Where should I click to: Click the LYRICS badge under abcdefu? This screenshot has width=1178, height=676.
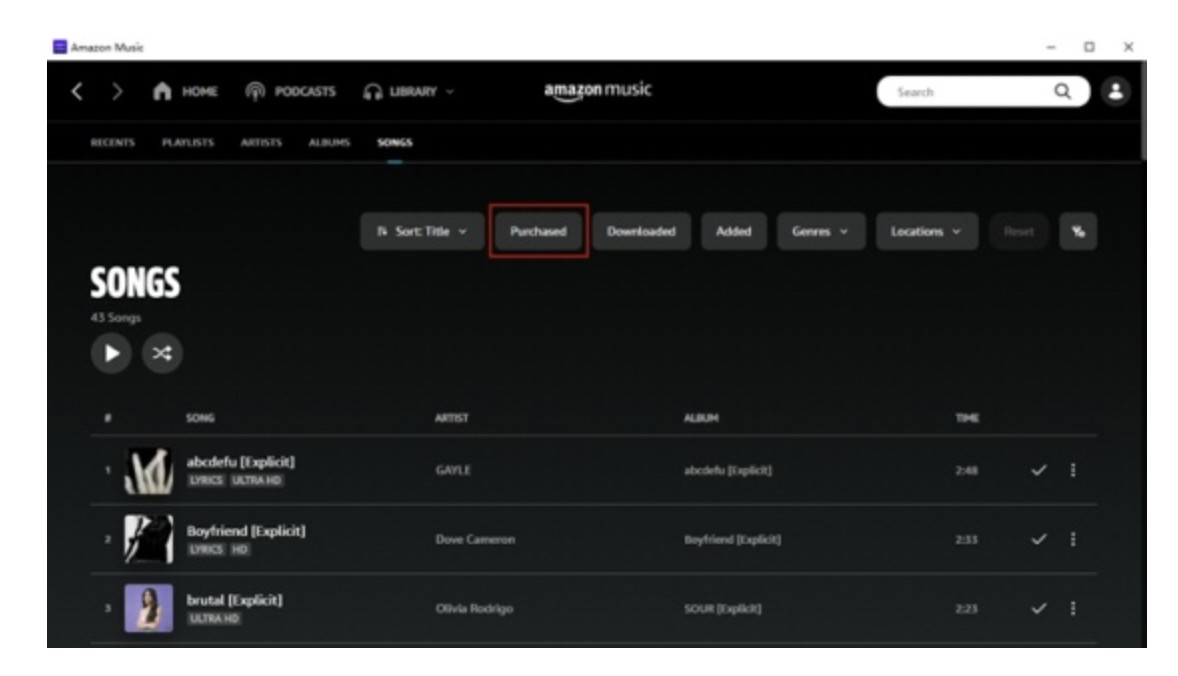pyautogui.click(x=206, y=481)
